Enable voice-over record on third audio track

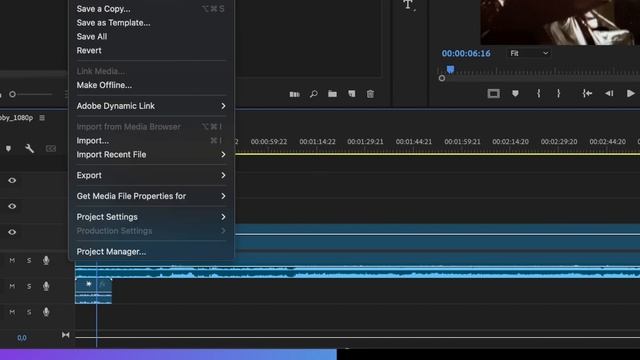(46, 312)
